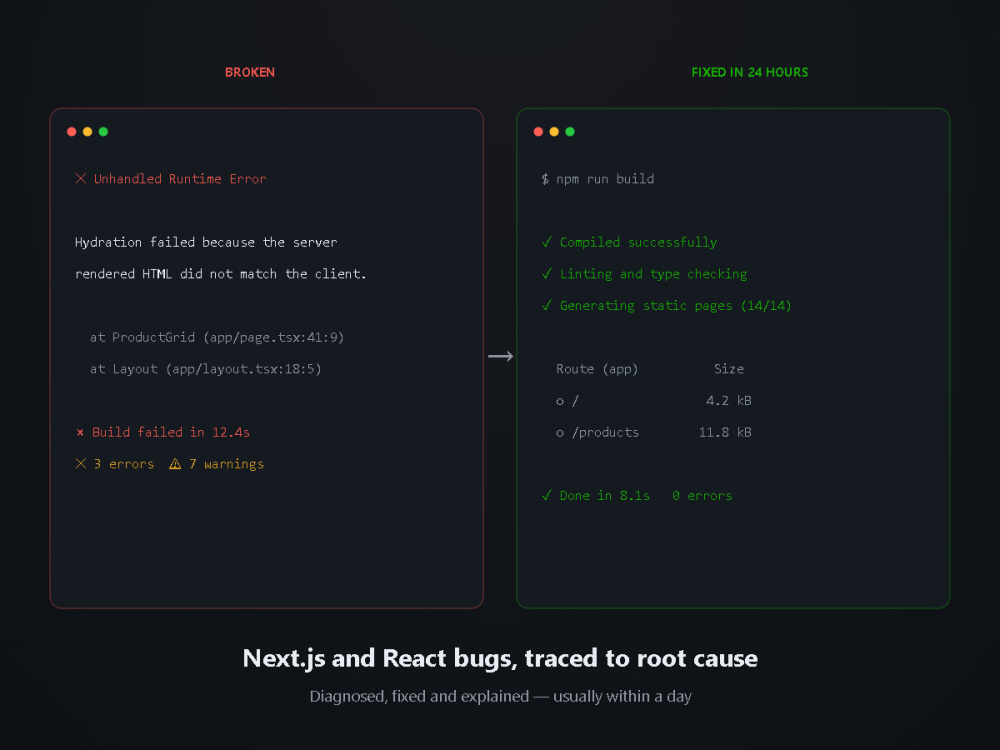This screenshot has height=750, width=1000.
Task: Click the '4.2 kB' size value
Action: pyautogui.click(x=729, y=401)
